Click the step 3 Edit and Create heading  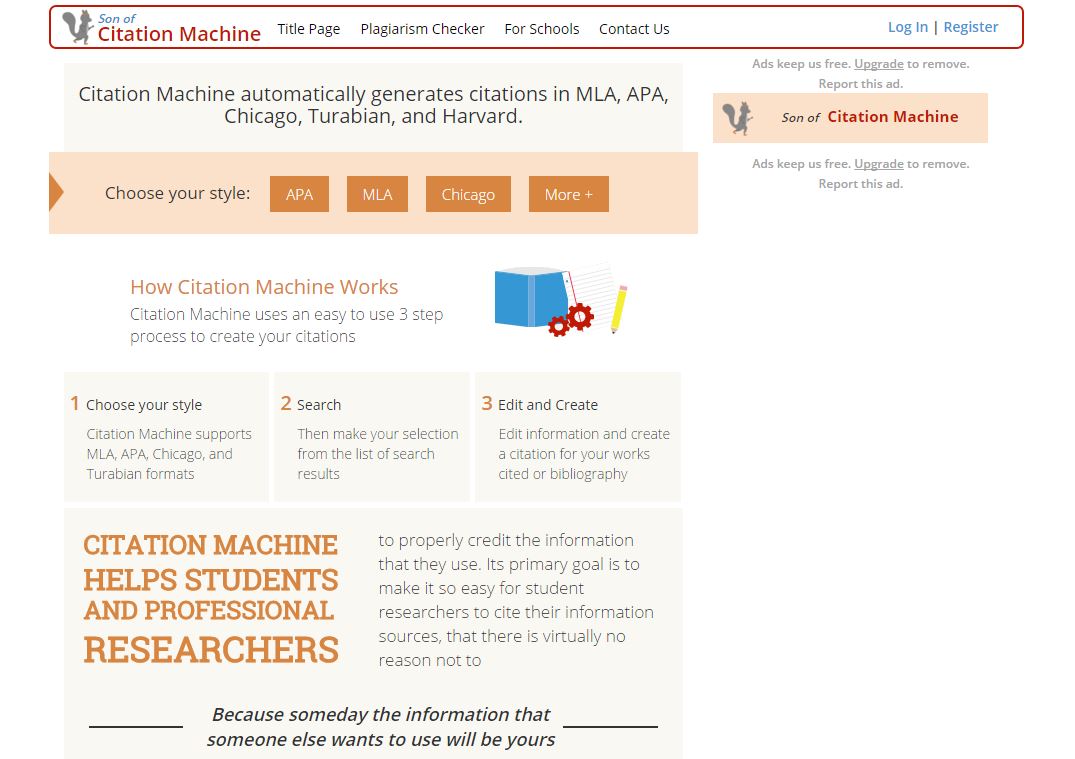548,405
